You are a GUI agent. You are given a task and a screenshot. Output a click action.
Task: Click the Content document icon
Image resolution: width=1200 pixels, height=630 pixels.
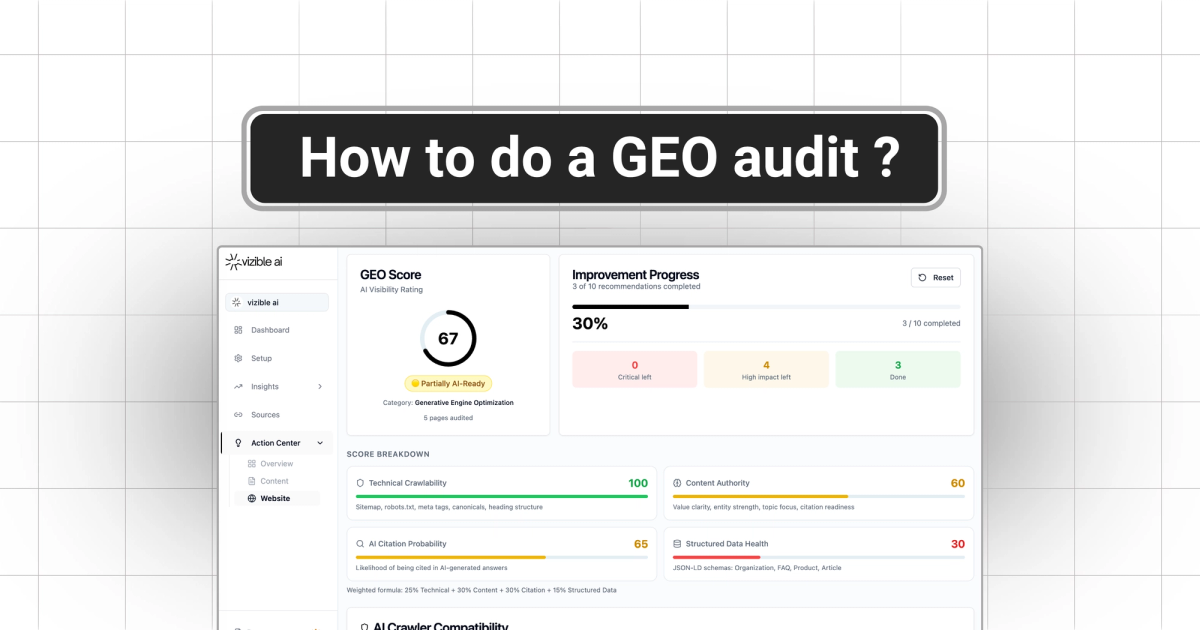tap(252, 481)
